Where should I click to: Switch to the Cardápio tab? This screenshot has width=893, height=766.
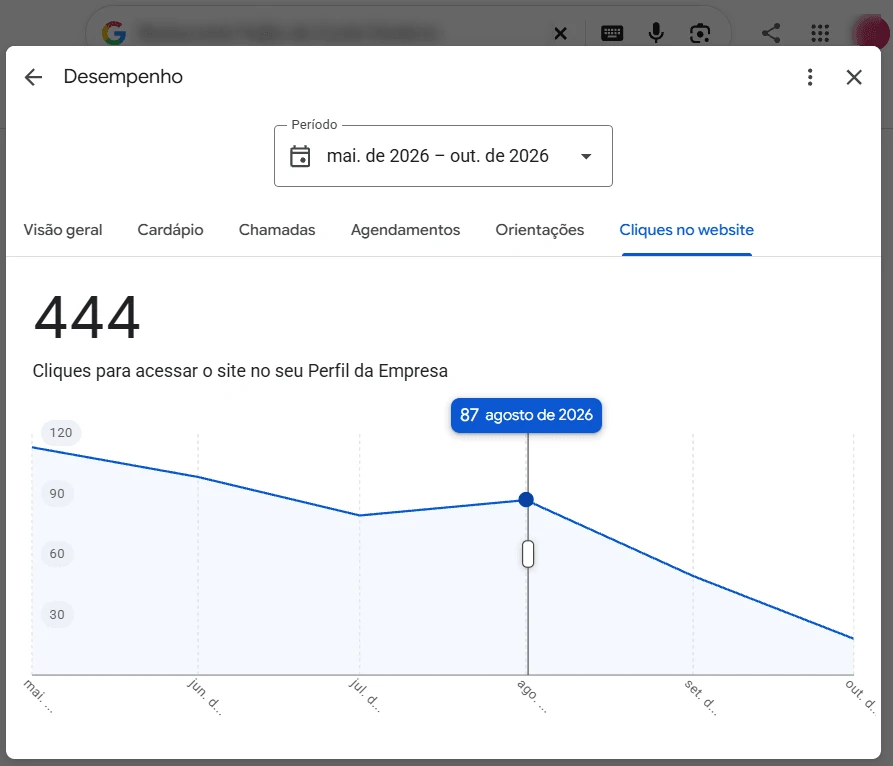pos(170,230)
